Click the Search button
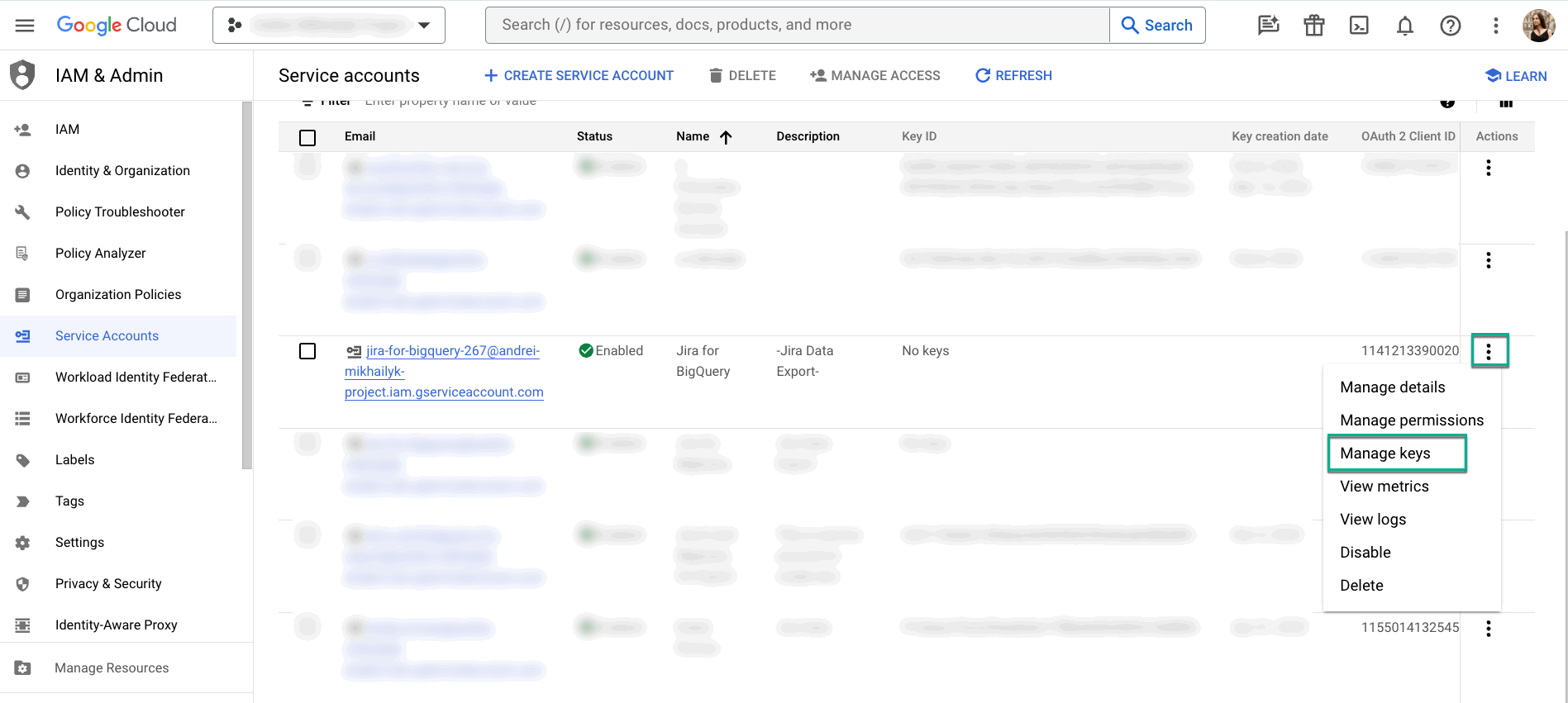 [x=1157, y=25]
